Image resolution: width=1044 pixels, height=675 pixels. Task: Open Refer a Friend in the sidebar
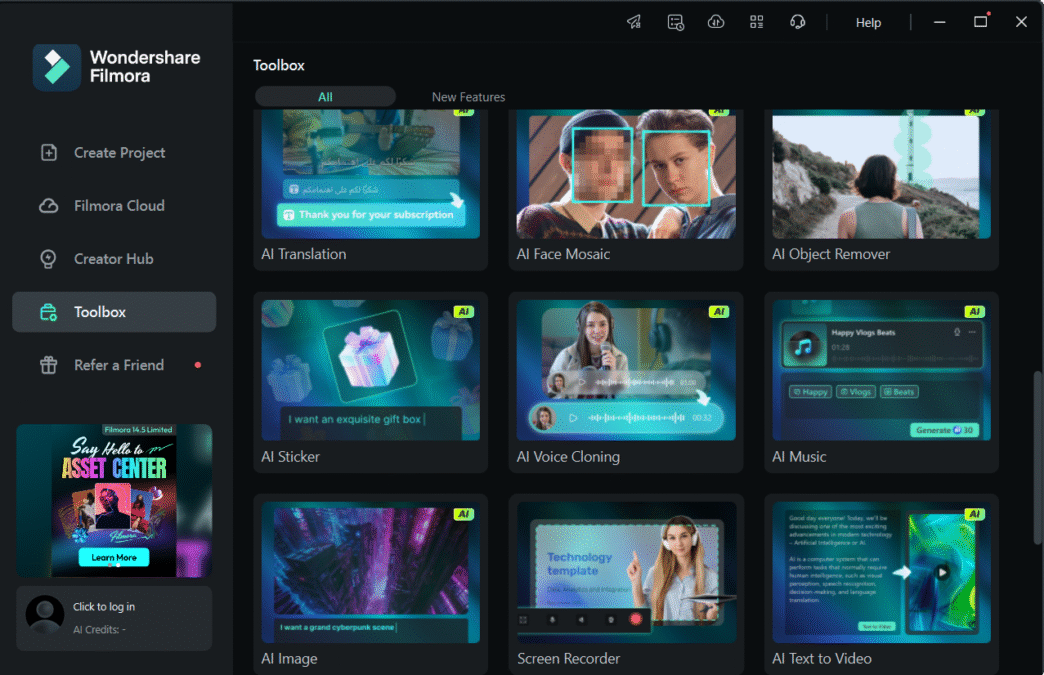point(114,365)
